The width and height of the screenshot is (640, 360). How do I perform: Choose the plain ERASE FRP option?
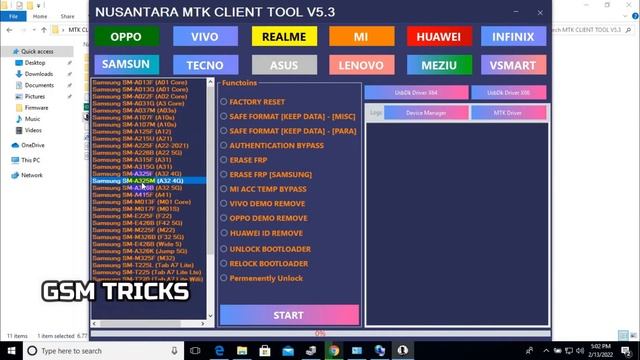click(244, 160)
